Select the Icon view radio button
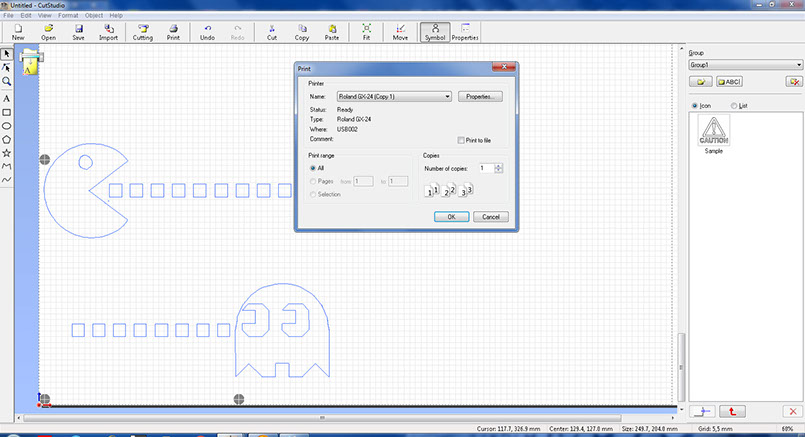 [x=695, y=105]
